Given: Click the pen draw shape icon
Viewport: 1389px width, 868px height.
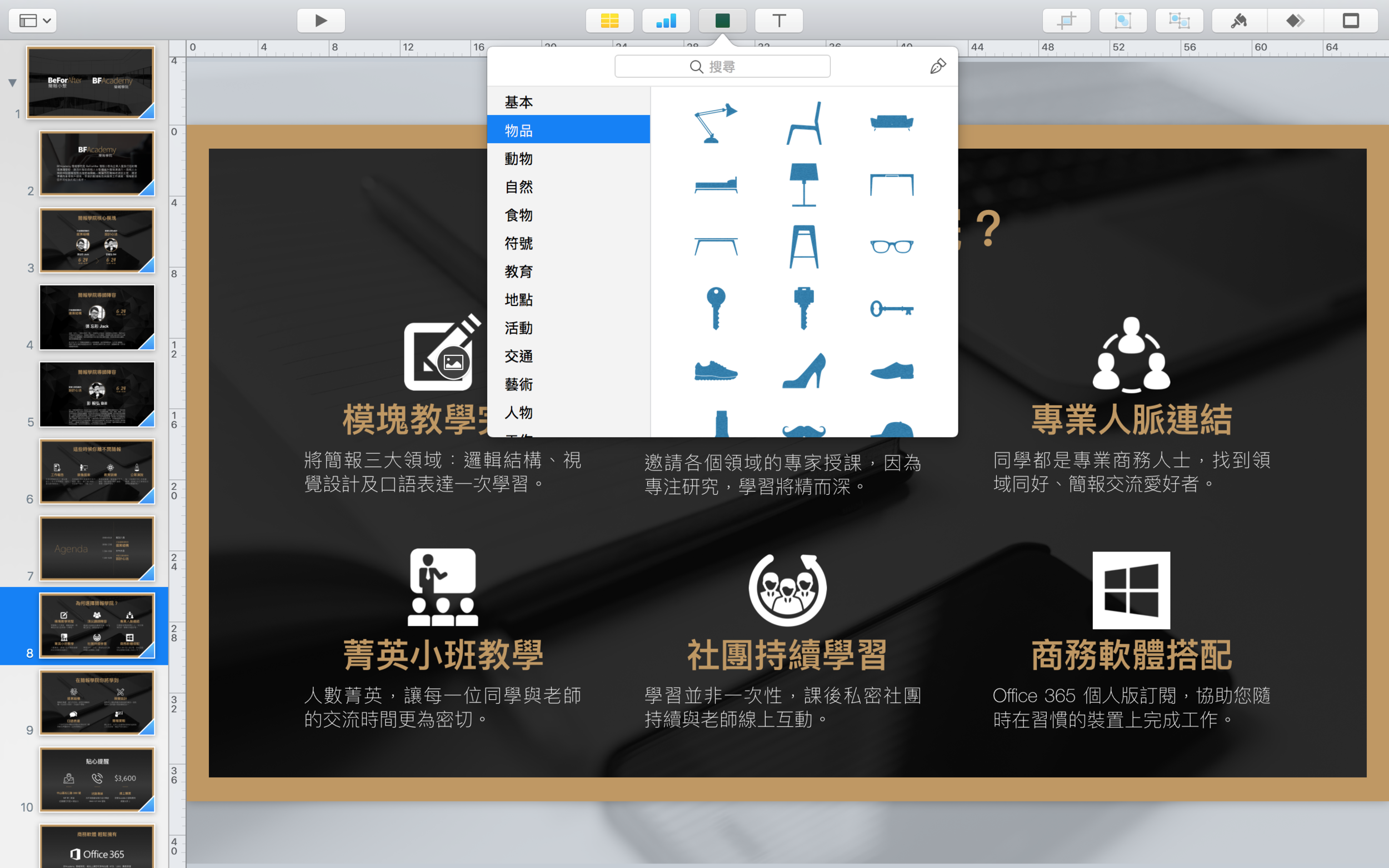Looking at the screenshot, I should (x=937, y=67).
